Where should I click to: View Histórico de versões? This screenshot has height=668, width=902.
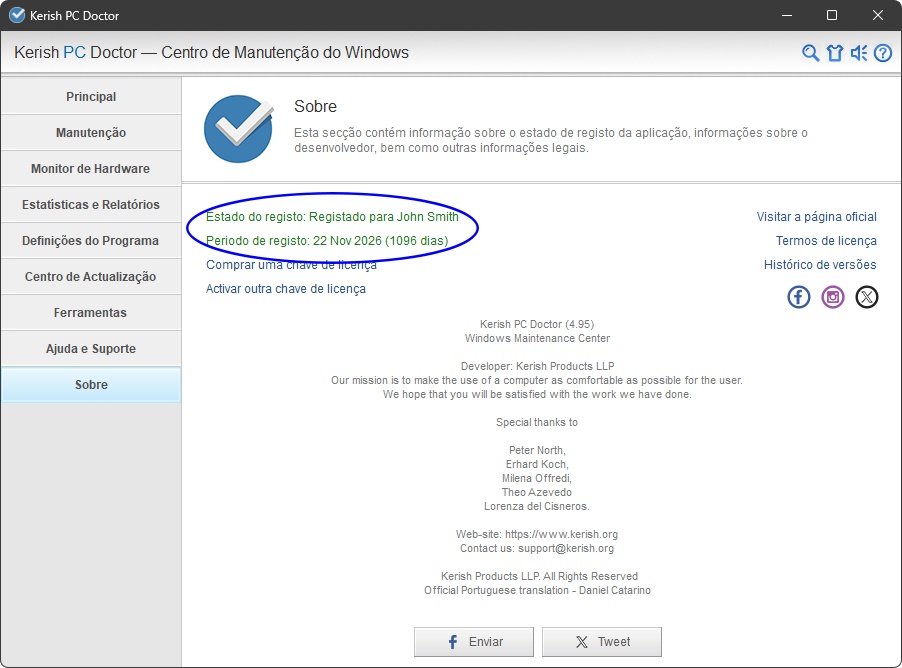tap(820, 265)
